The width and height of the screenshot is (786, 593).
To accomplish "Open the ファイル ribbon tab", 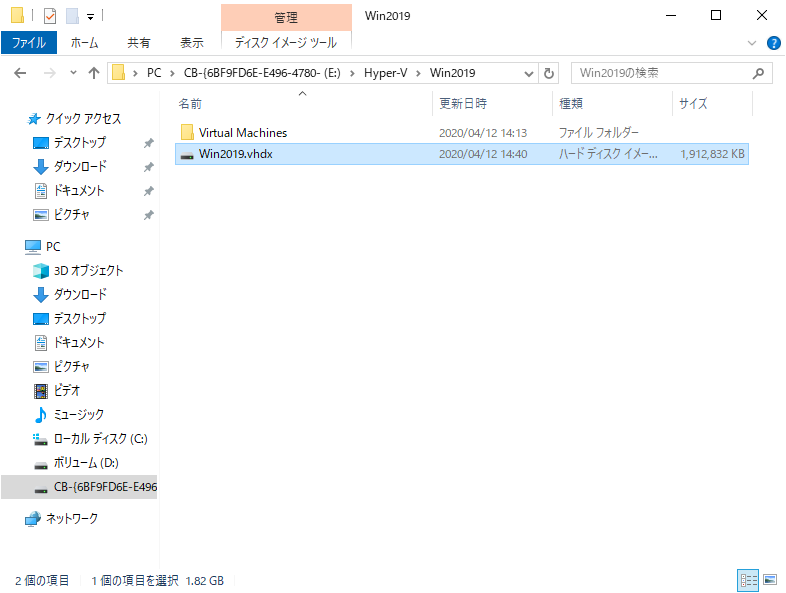I will pos(29,43).
